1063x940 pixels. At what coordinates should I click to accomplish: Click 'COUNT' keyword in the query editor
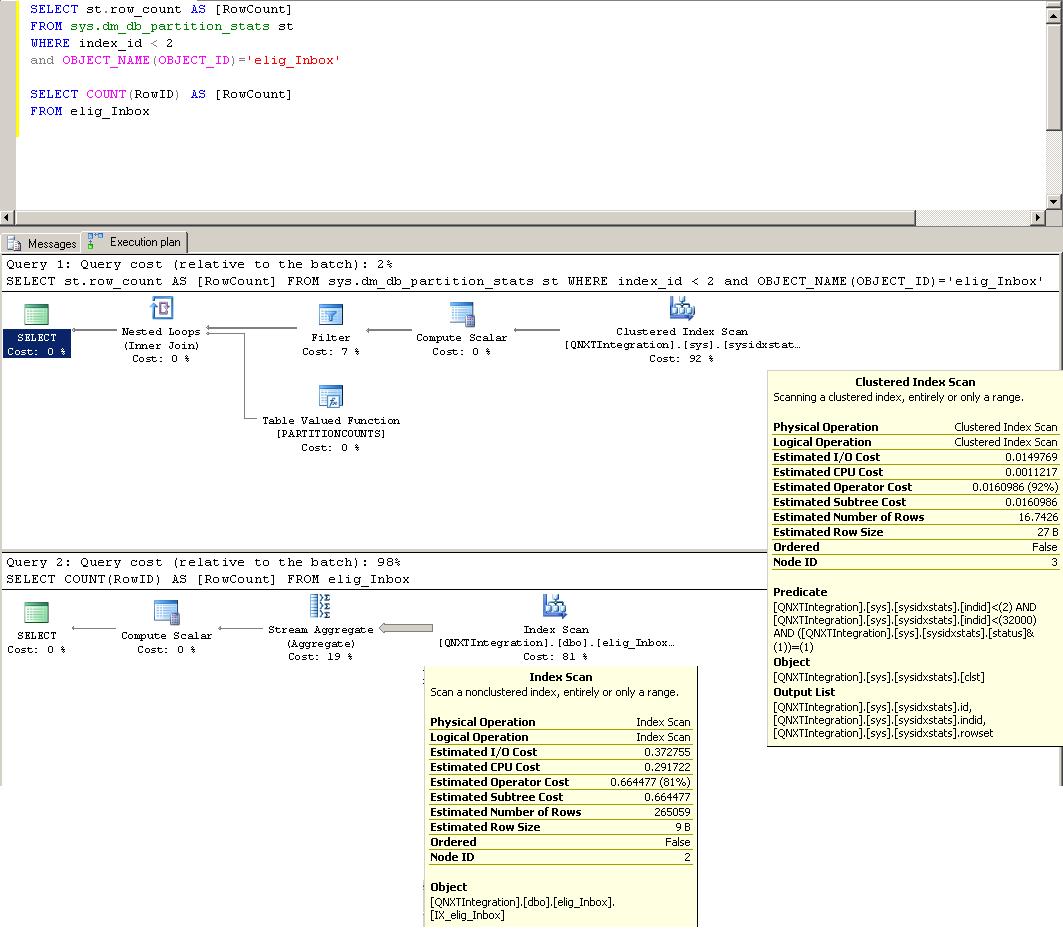pos(106,94)
